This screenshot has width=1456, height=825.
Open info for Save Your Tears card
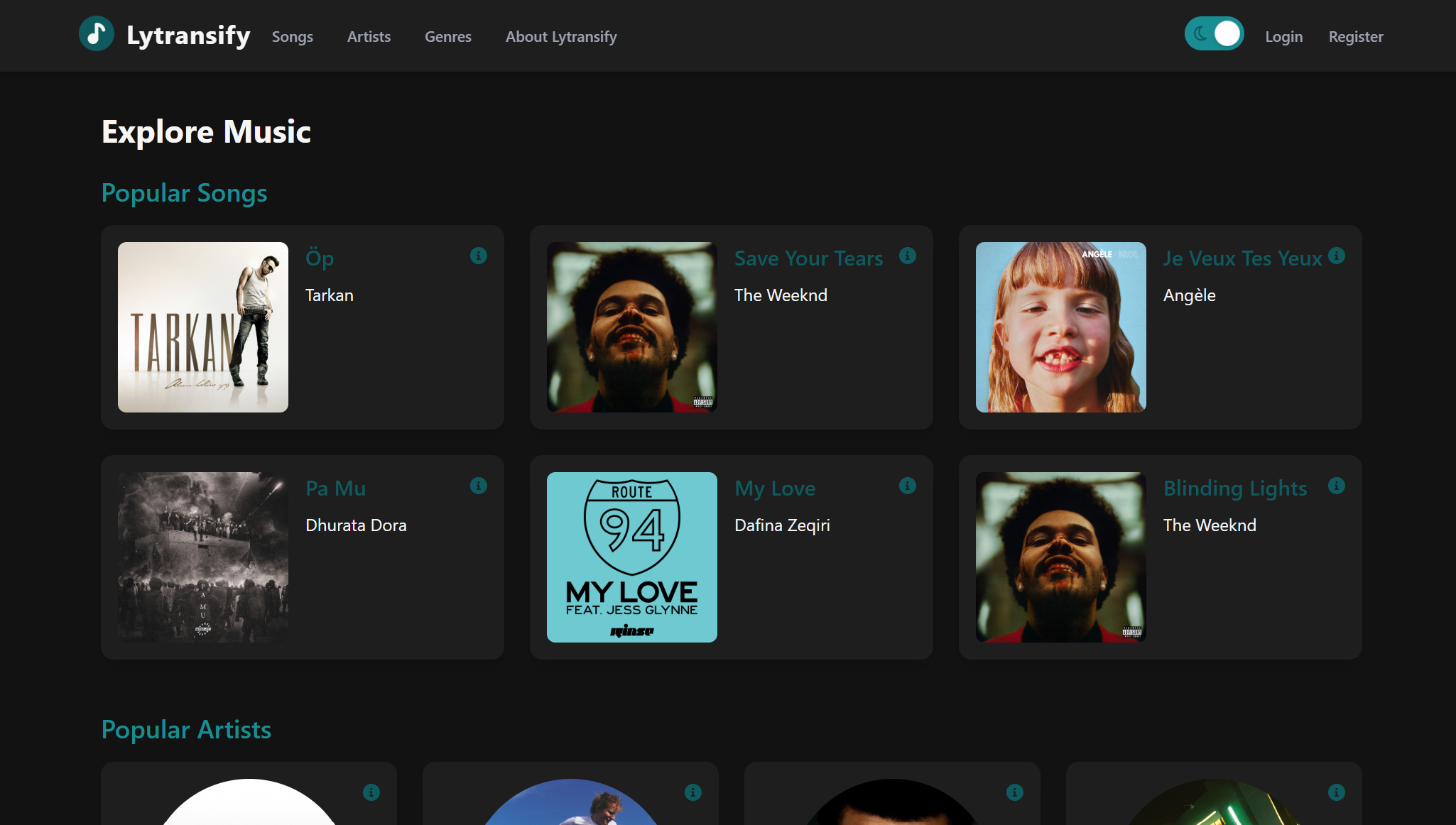(908, 256)
